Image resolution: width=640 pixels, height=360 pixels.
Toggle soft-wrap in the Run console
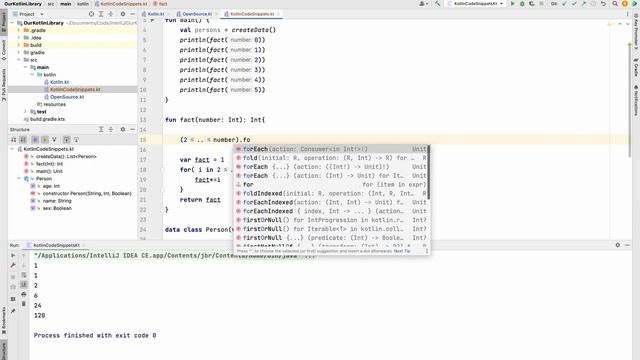pos(24,275)
